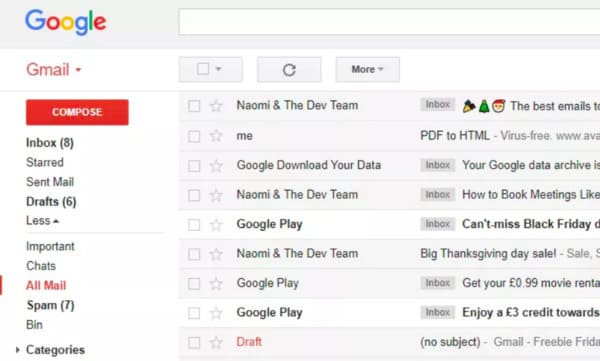Tick checkbox for How to Book Meetings email
The height and width of the screenshot is (361, 600).
point(194,195)
